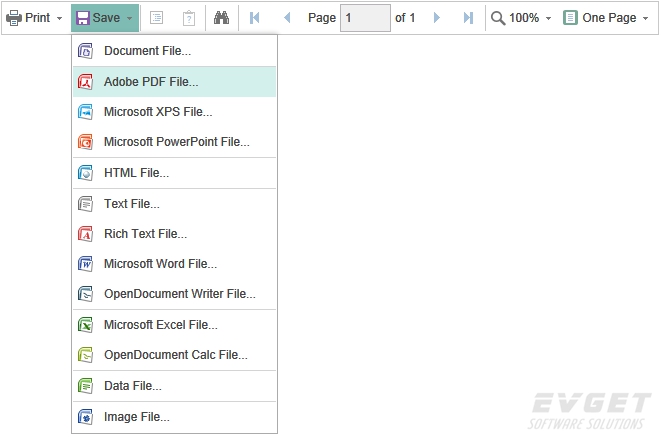
Task: Select Microsoft Word File... option
Action: (175, 264)
